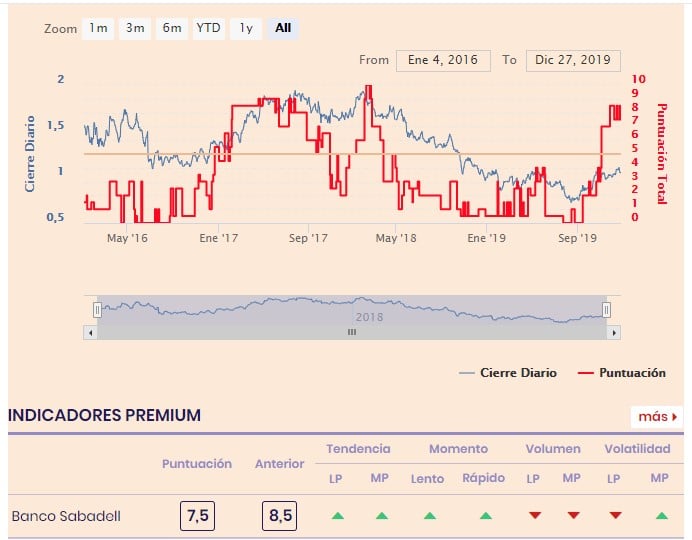
Task: Click the Volatilidad MP green up arrow
Action: tap(662, 516)
